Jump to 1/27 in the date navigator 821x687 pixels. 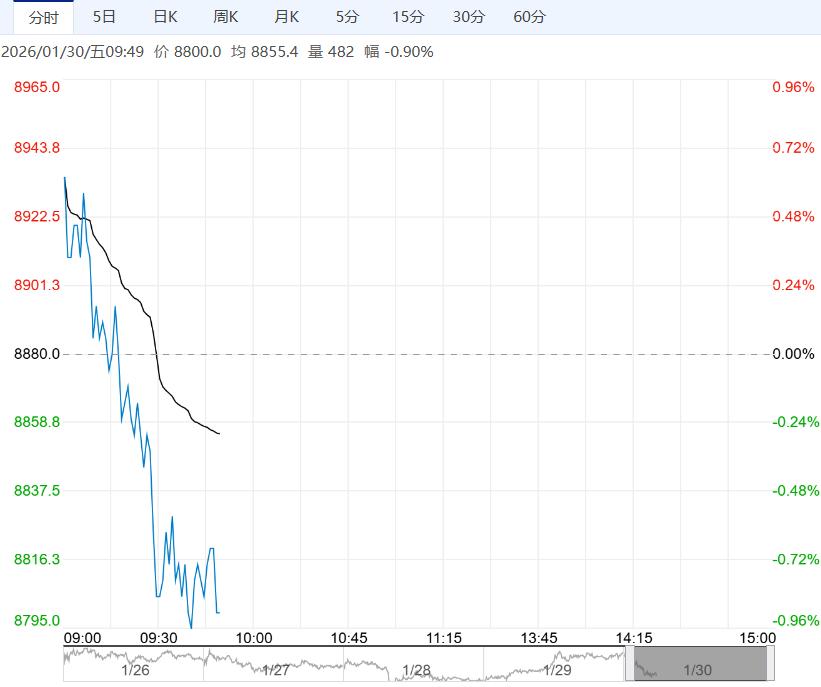coord(275,669)
